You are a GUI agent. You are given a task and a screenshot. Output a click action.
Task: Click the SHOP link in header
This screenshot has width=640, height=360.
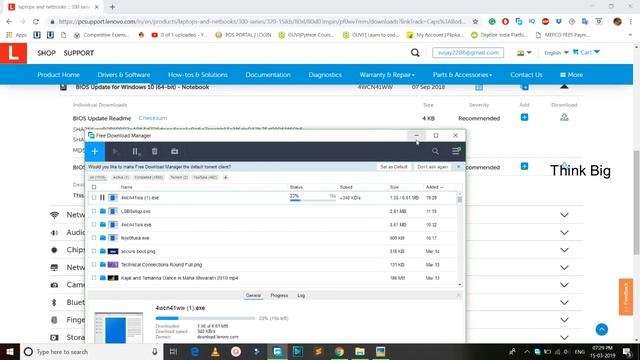click(x=47, y=53)
